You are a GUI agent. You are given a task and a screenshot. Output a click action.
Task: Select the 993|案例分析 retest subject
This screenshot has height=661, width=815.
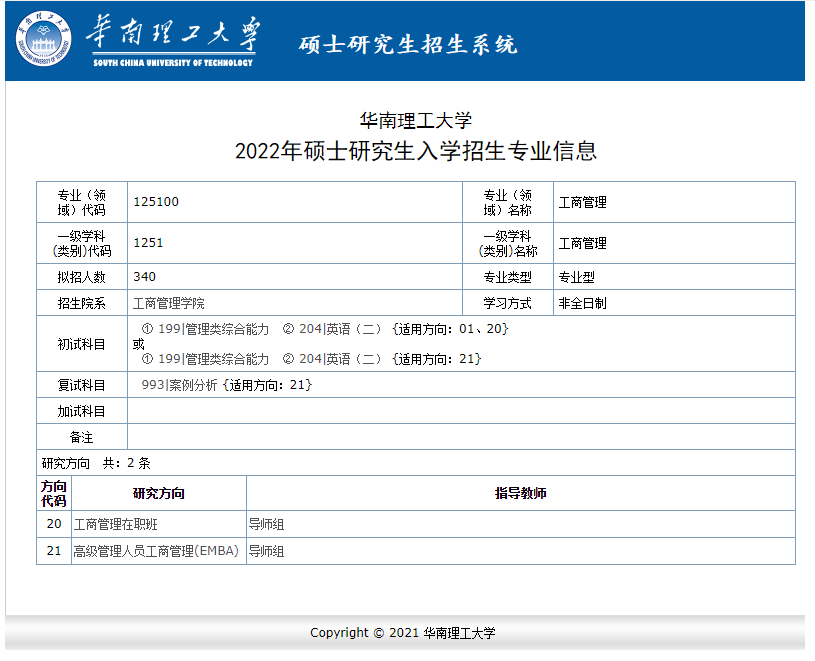179,385
